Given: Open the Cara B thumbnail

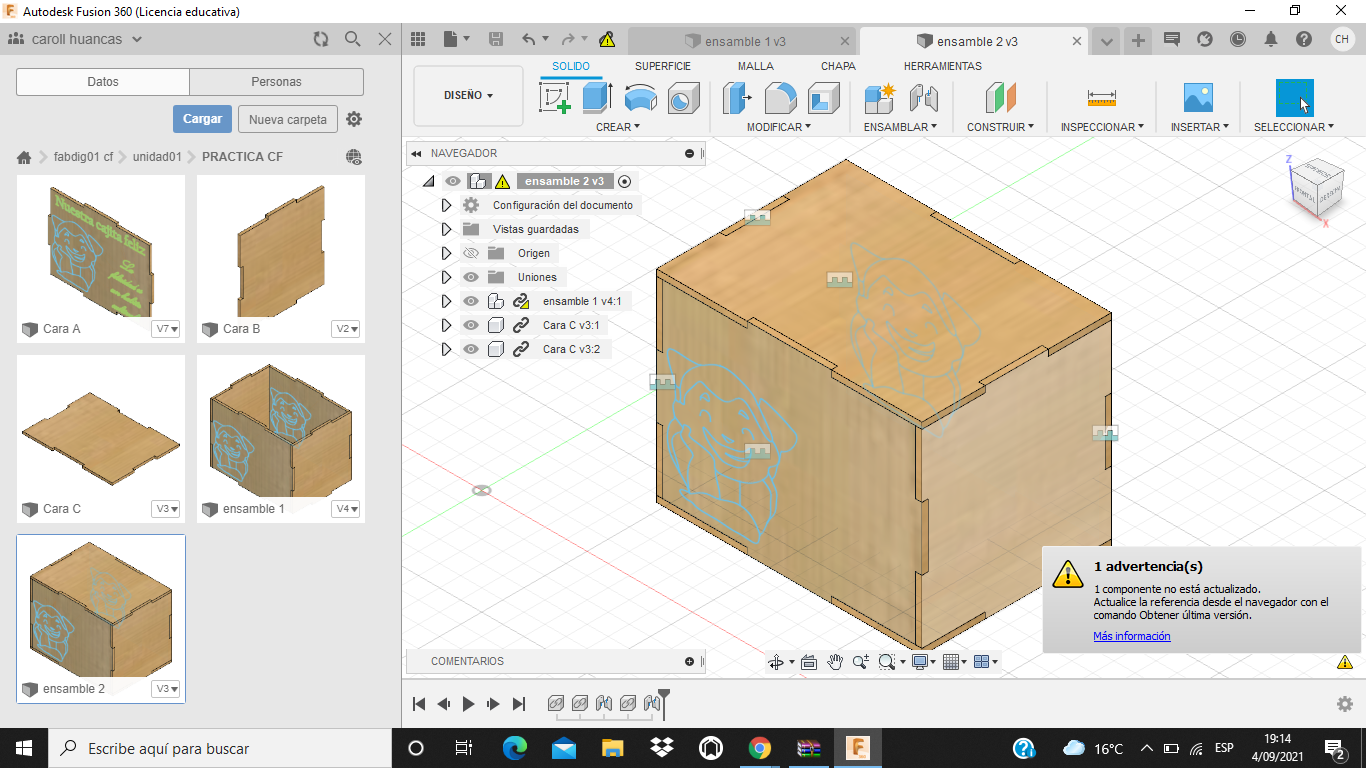Looking at the screenshot, I should pyautogui.click(x=281, y=248).
